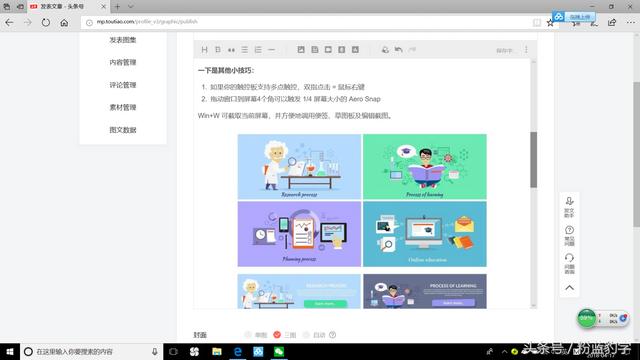This screenshot has width=640, height=360.
Task: Open the 发文助手 floating side button
Action: [569, 207]
